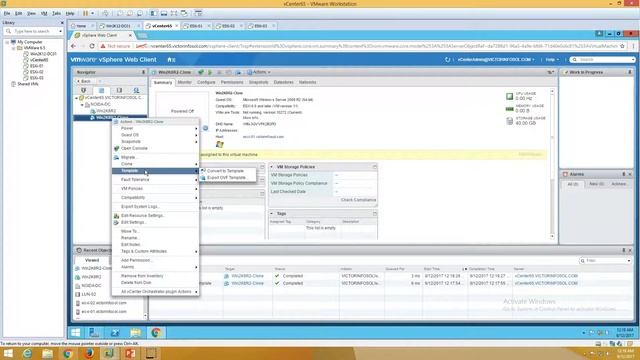Open the vCenter65 Workstation tab
This screenshot has height=360, width=640.
click(162, 26)
